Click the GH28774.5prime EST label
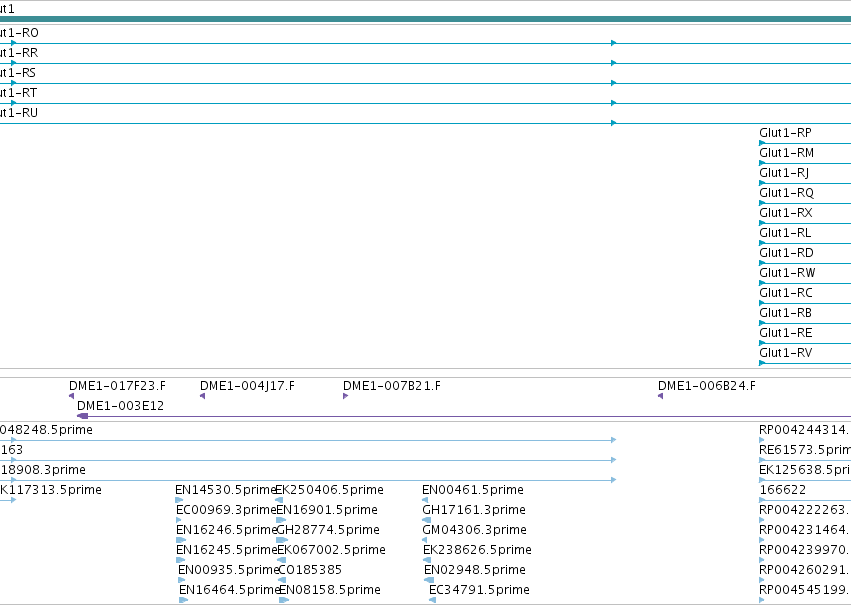Viewport: 851px width, 605px height. pyautogui.click(x=328, y=530)
